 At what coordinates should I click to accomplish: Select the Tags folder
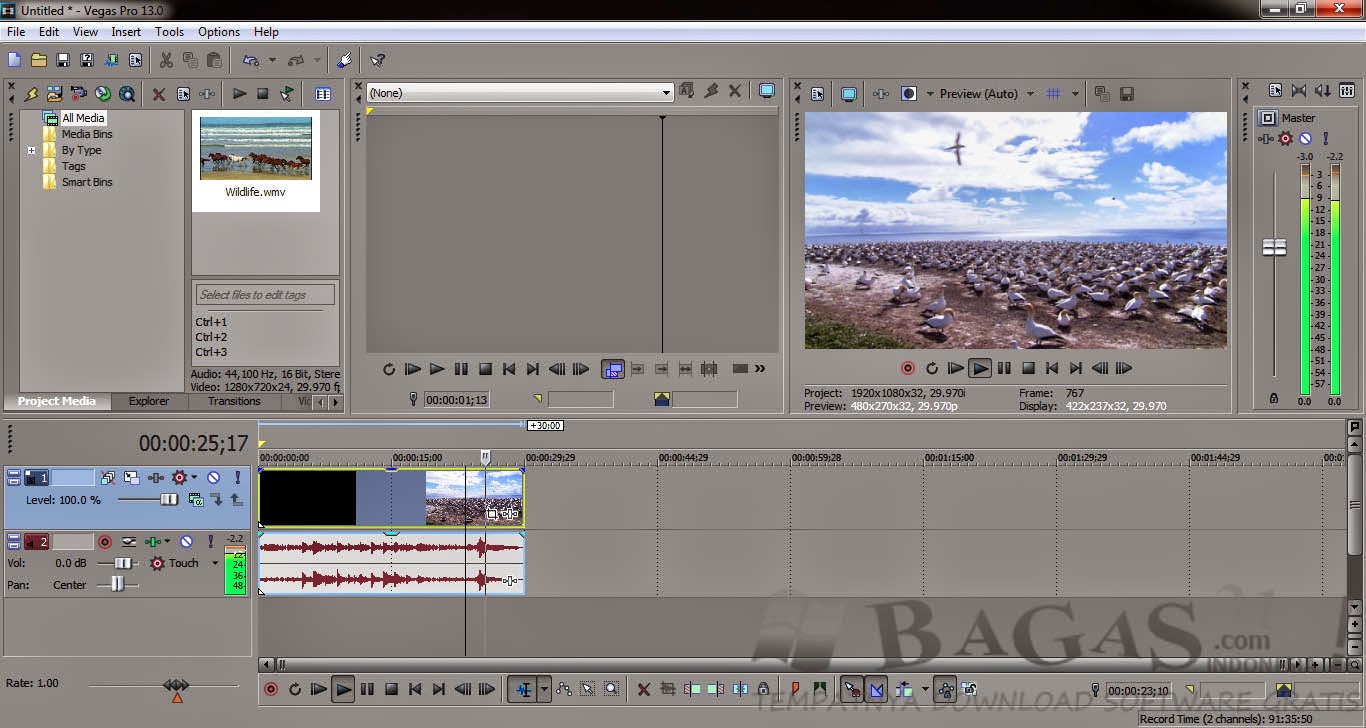[74, 166]
